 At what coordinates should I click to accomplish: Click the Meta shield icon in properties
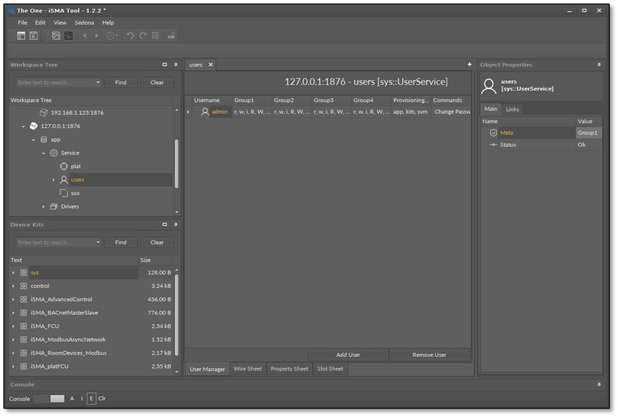click(493, 132)
